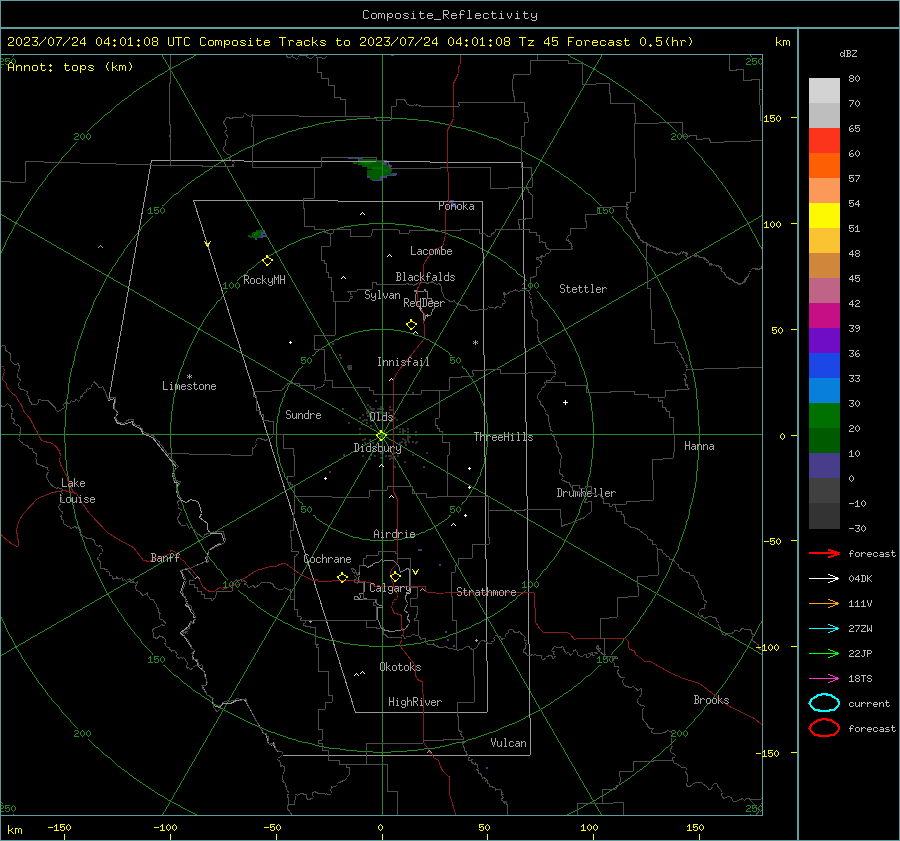Click the orange 57-60 dBZ color swatch

coord(824,165)
